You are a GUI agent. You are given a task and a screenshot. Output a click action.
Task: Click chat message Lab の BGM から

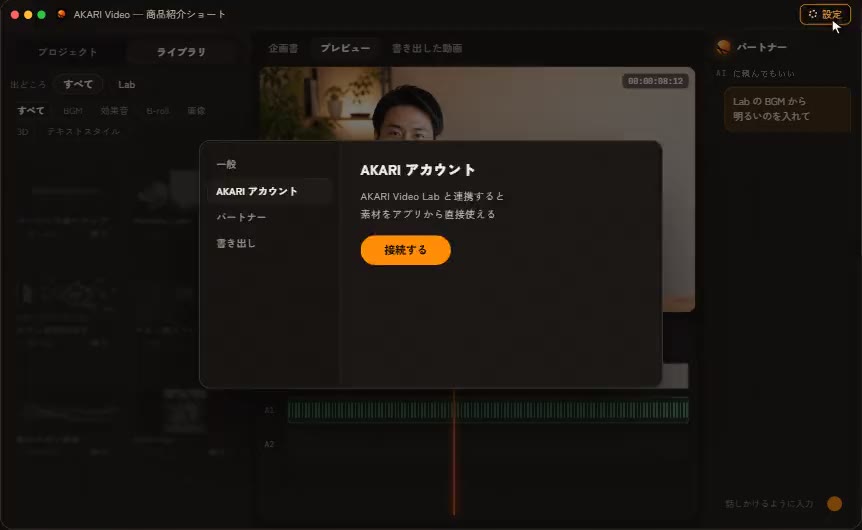pos(788,109)
